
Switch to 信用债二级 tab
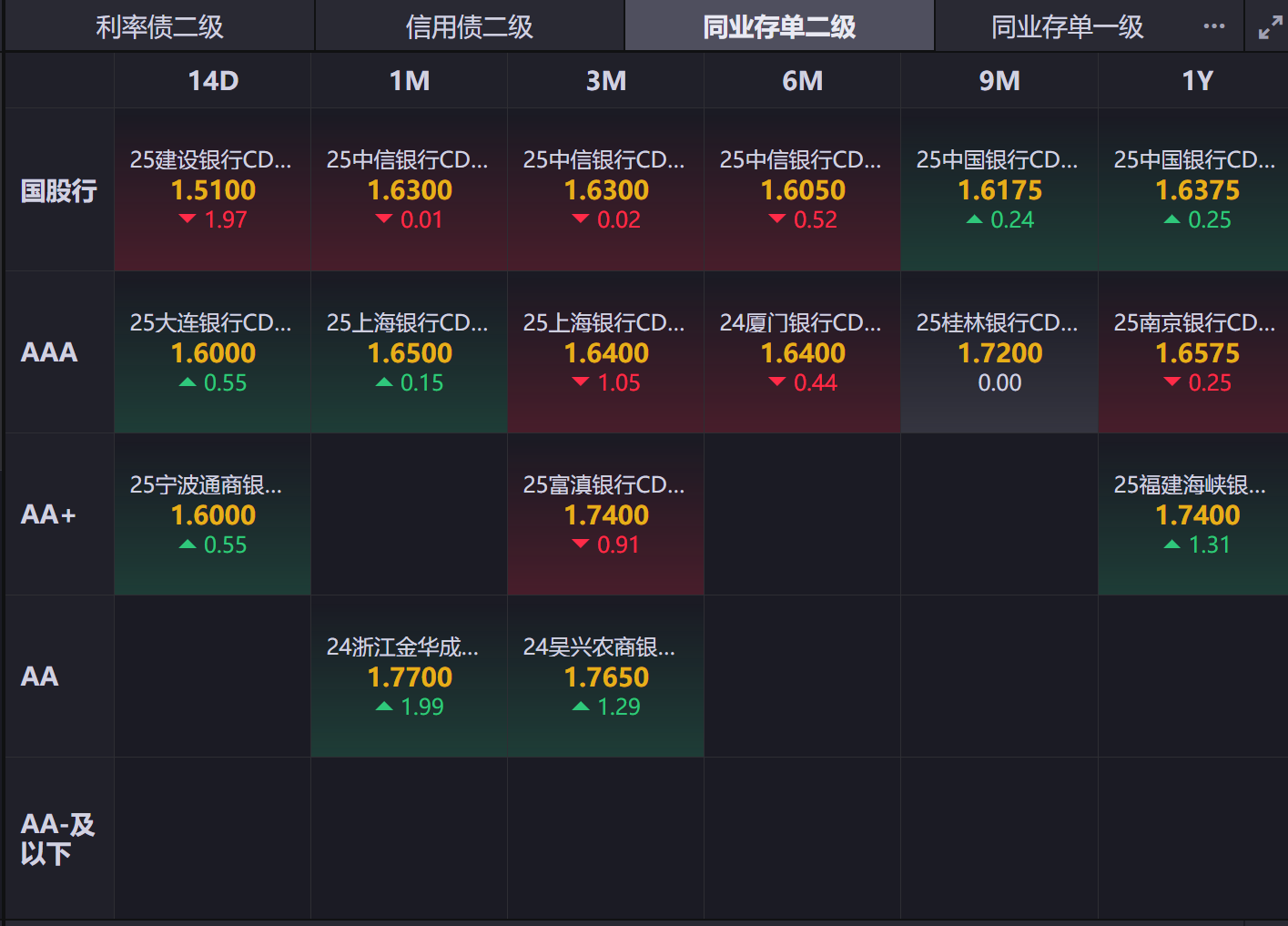pos(469,26)
